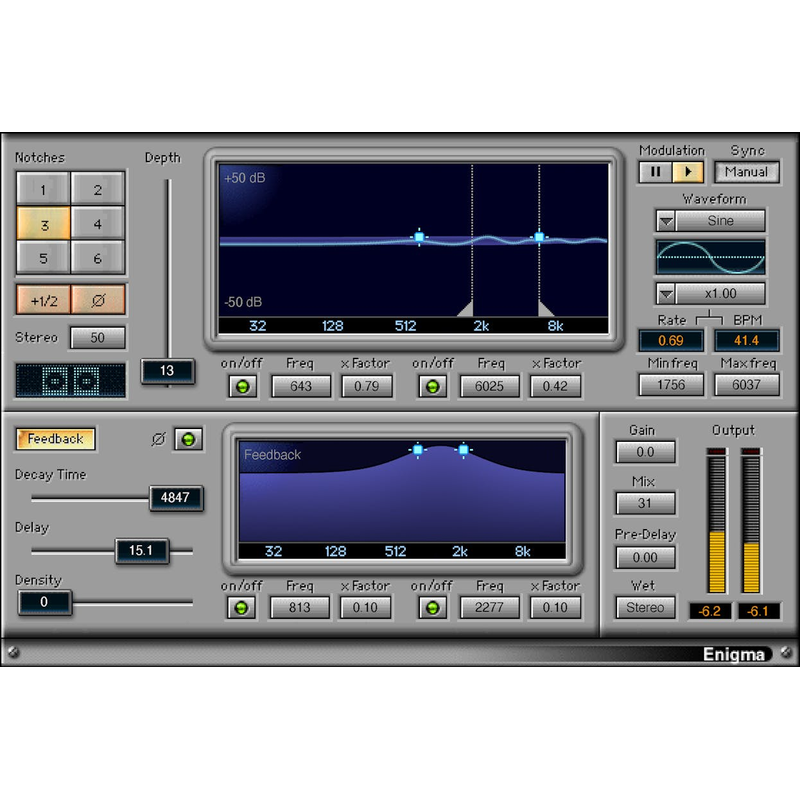Click the Mix field 31

pyautogui.click(x=645, y=504)
